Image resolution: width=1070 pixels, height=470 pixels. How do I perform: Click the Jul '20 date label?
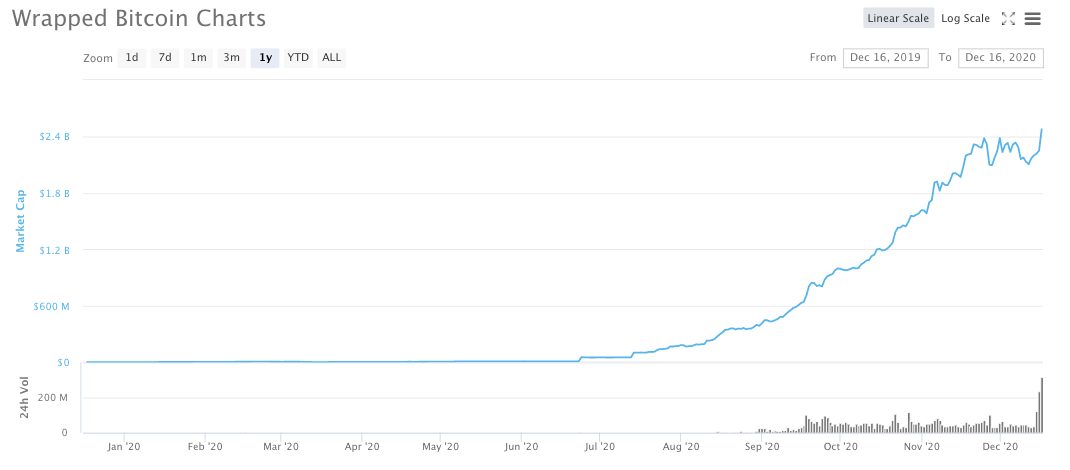[600, 447]
